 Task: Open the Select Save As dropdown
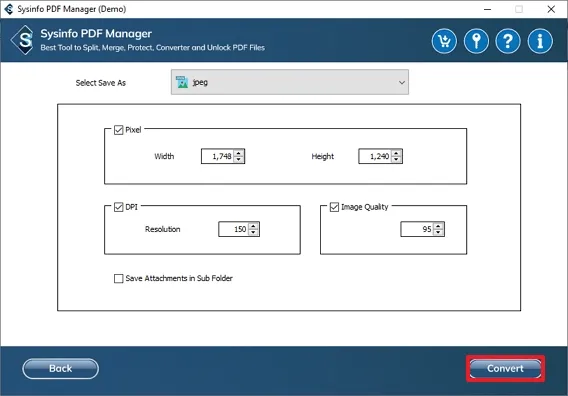tap(290, 82)
